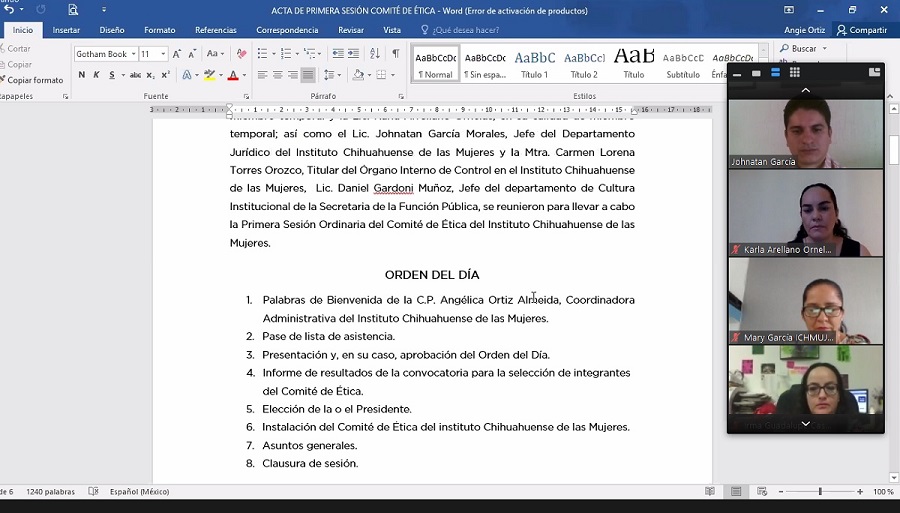The image size is (900, 513).
Task: Toggle underline (S) formatting
Action: click(x=112, y=75)
